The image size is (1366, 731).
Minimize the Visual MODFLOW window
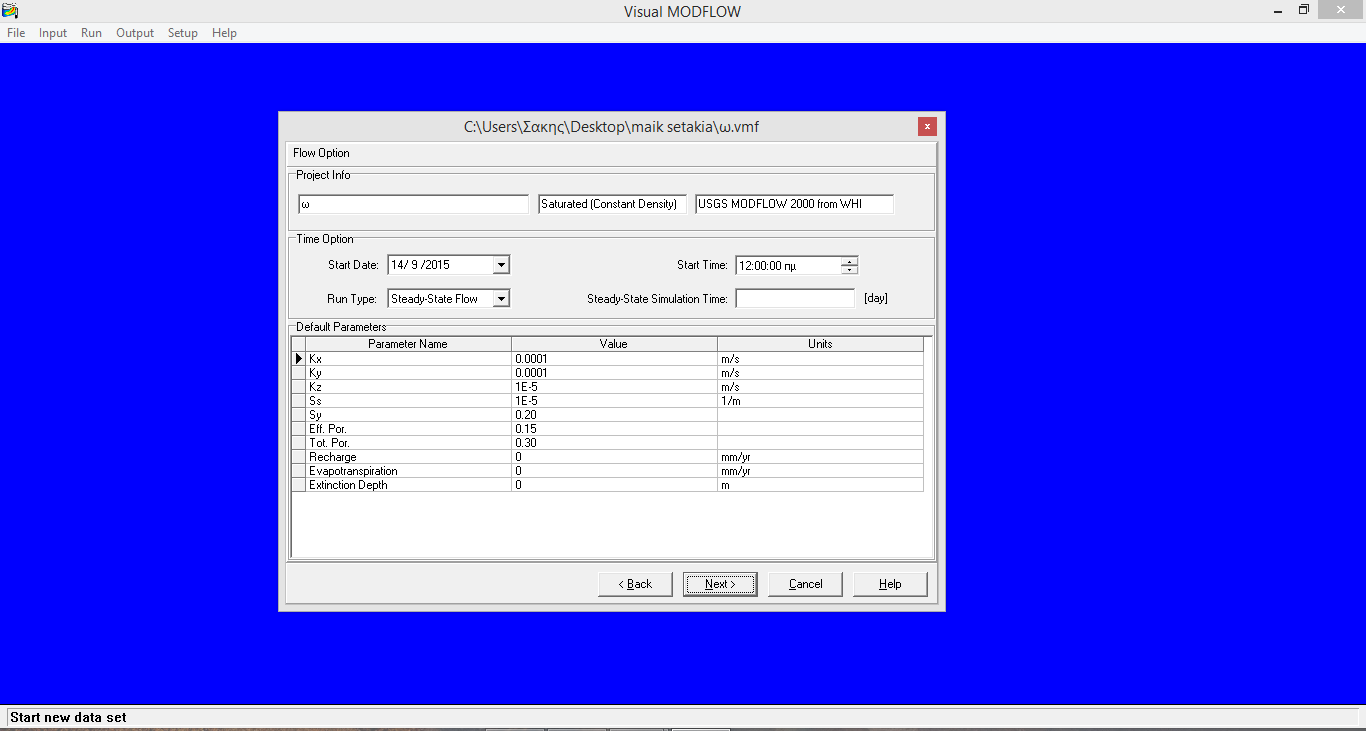pyautogui.click(x=1278, y=10)
